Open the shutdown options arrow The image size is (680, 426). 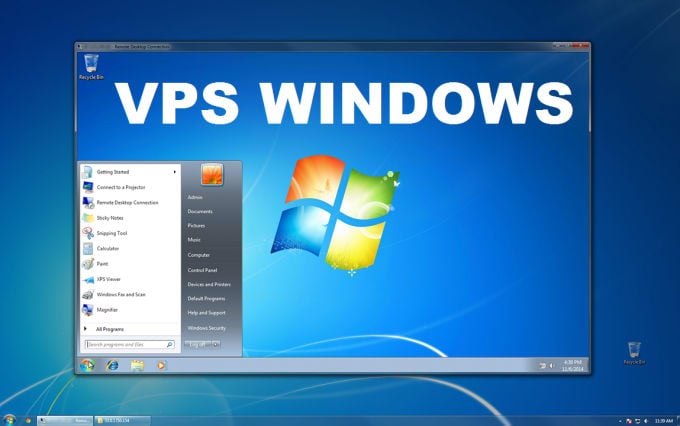216,344
